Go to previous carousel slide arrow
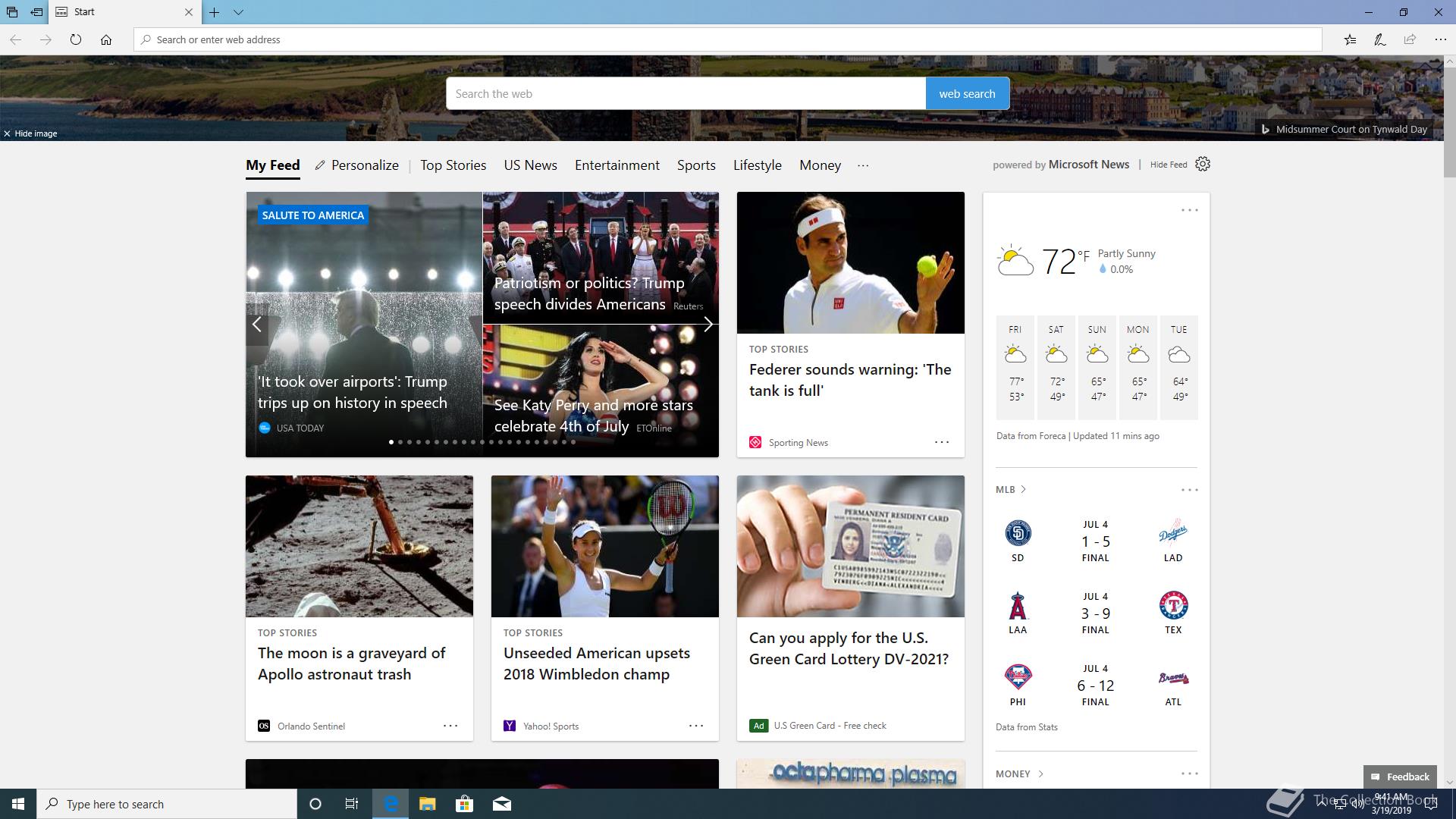The width and height of the screenshot is (1456, 819). 257,325
